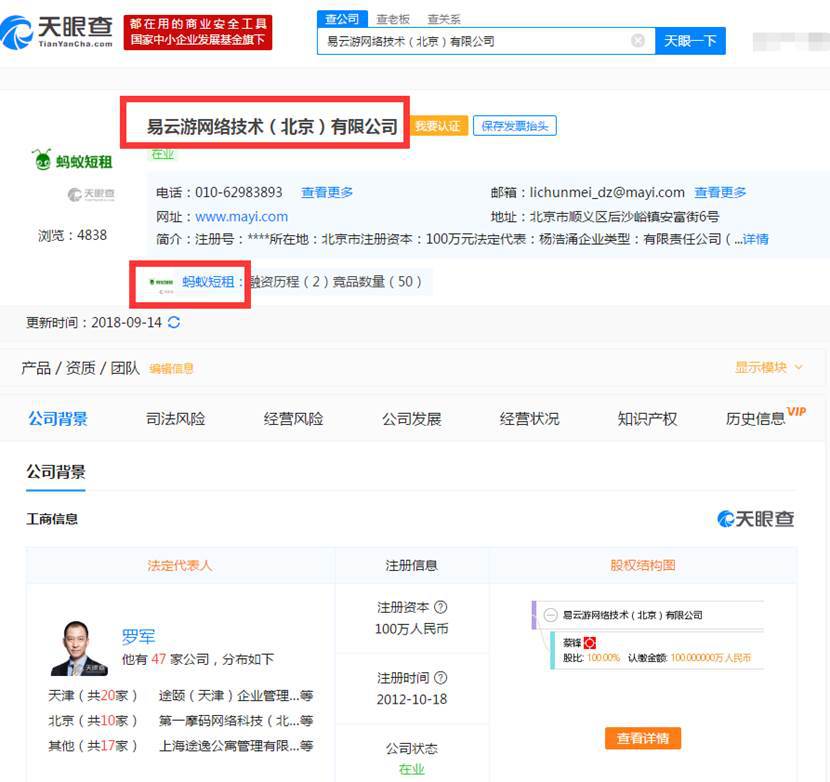The height and width of the screenshot is (782, 830).
Task: Click the 编辑信息 link
Action: pyautogui.click(x=172, y=368)
